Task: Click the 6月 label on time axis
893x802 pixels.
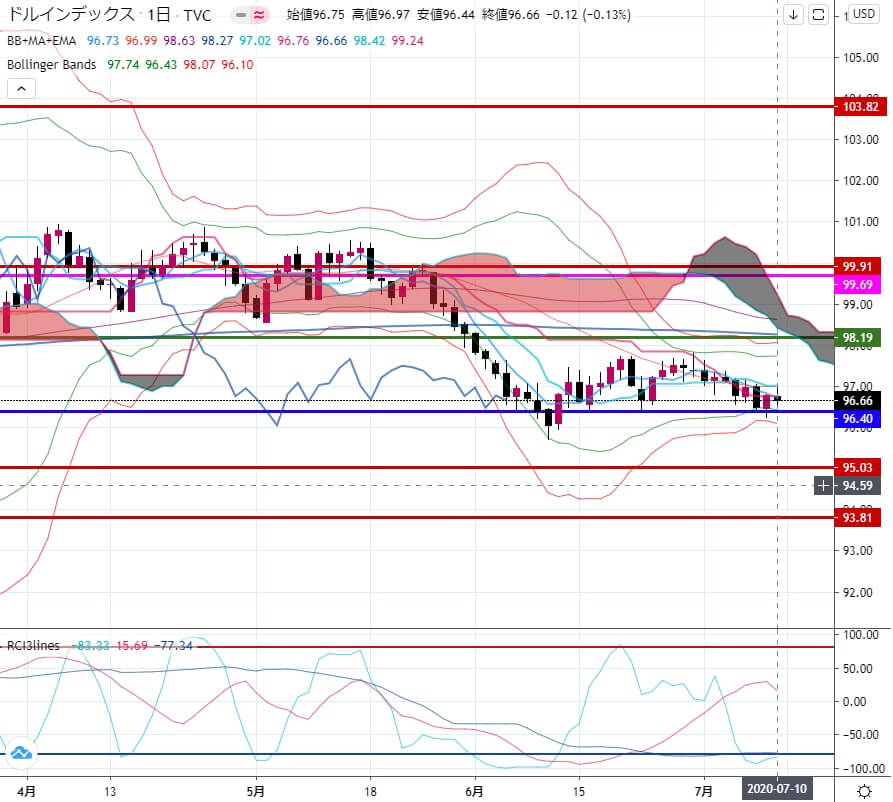Action: (474, 791)
